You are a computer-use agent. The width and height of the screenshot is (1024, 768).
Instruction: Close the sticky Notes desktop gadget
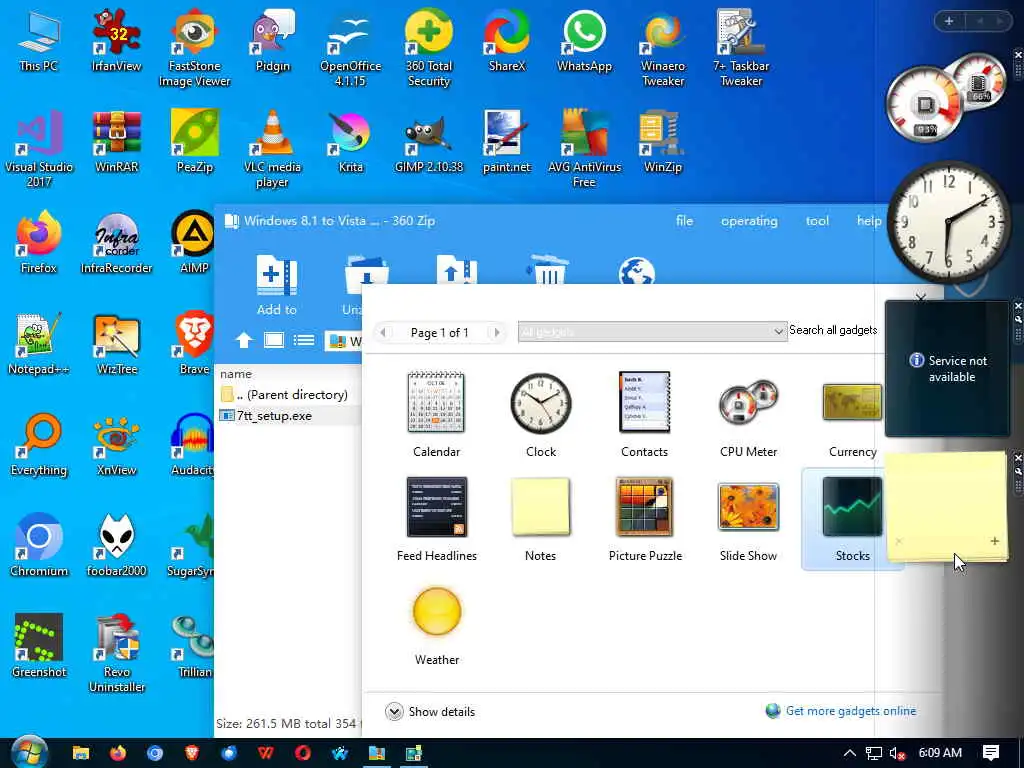coord(1017,458)
